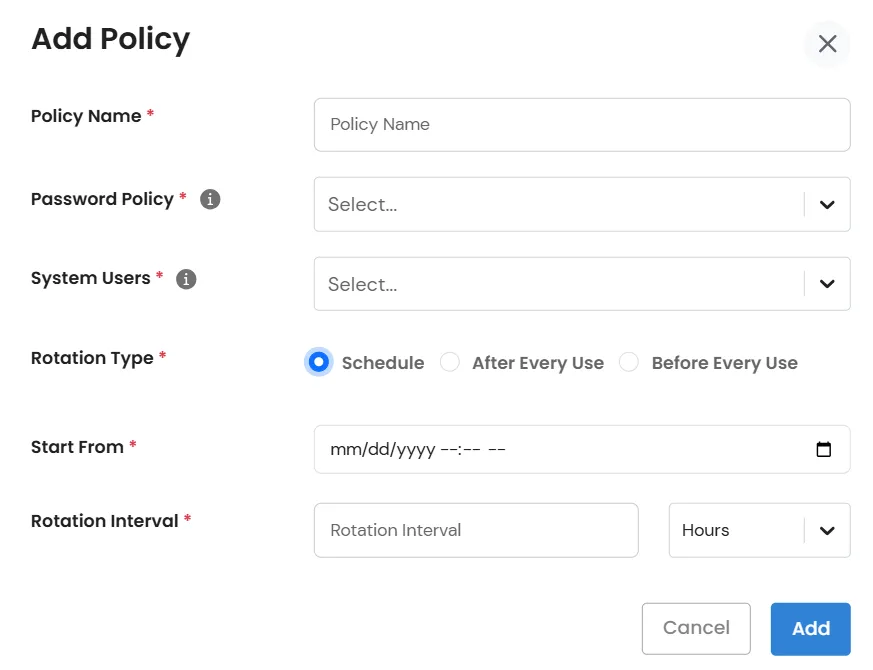Click the Rotation Interval label

click(105, 521)
